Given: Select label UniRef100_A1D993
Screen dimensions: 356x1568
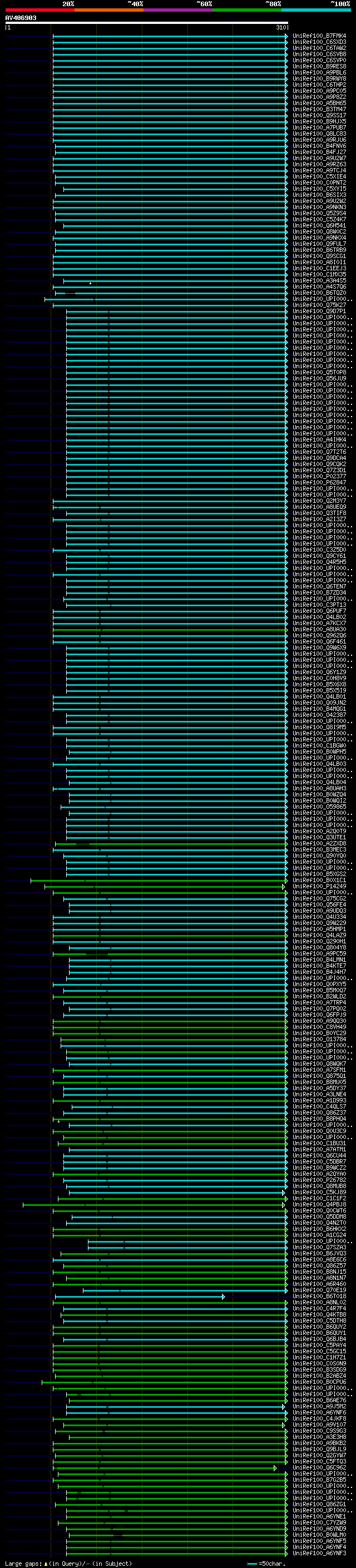Looking at the screenshot, I should (319, 1101).
